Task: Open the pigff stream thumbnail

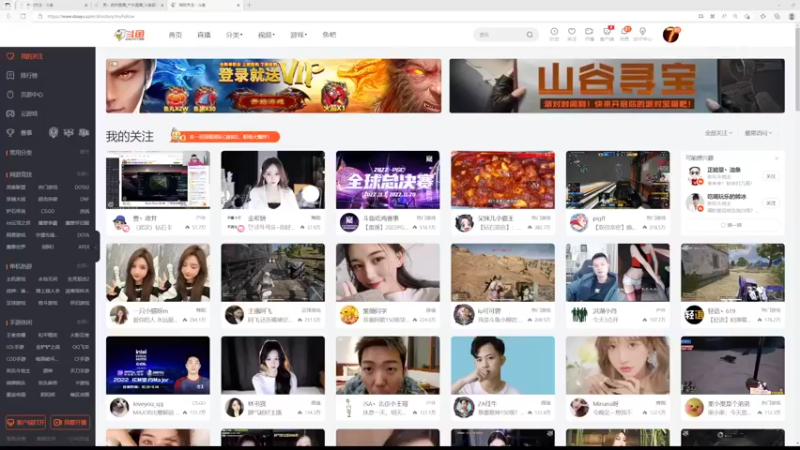Action: pos(618,180)
